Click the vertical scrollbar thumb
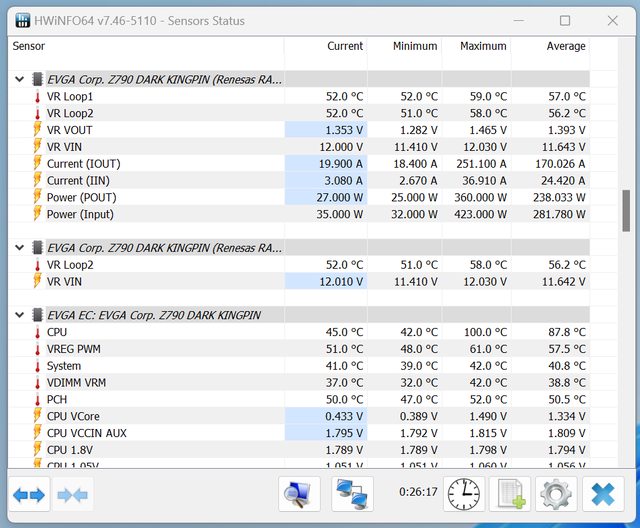640x528 pixels. pyautogui.click(x=626, y=210)
